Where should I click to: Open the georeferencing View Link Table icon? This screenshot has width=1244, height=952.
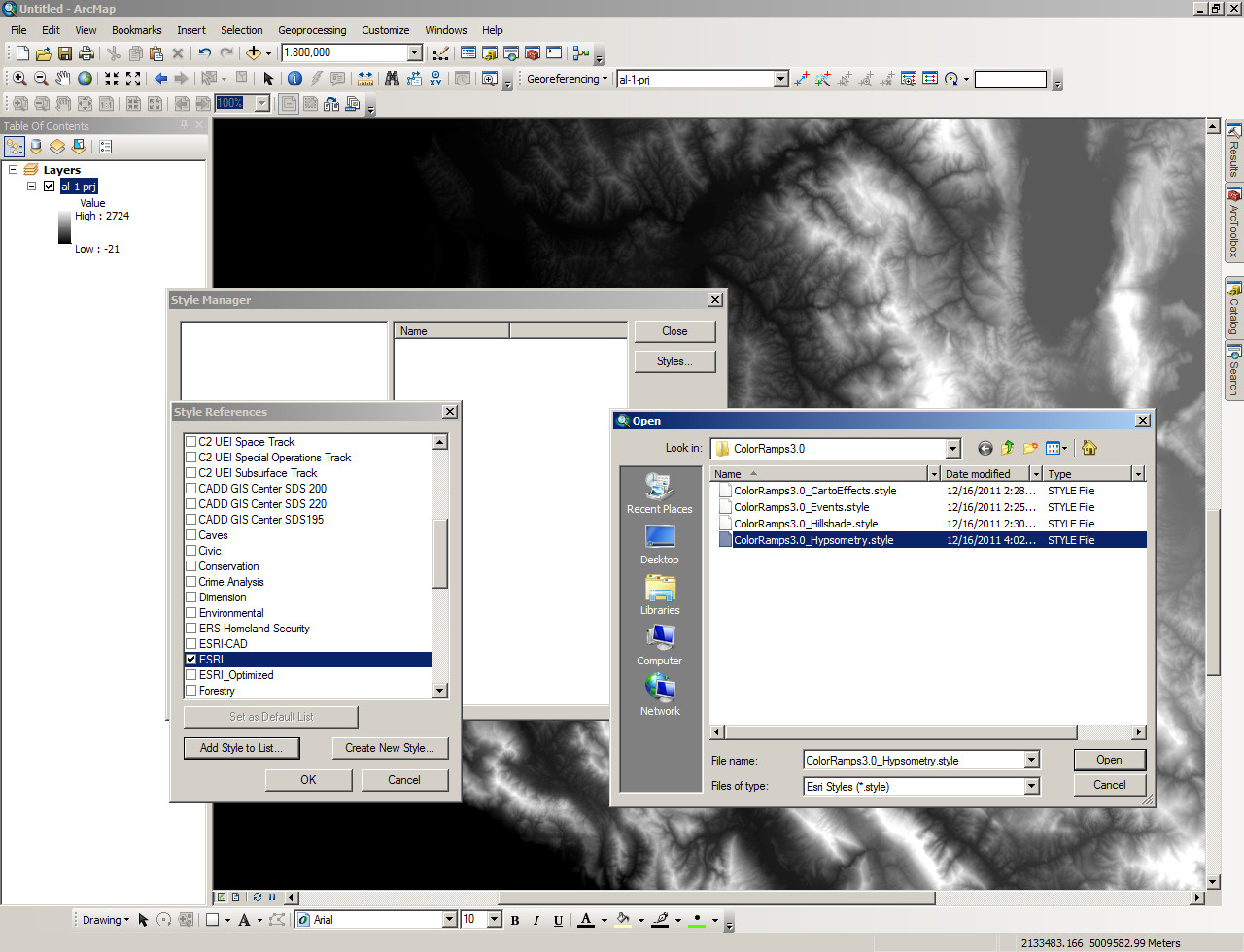[x=930, y=80]
